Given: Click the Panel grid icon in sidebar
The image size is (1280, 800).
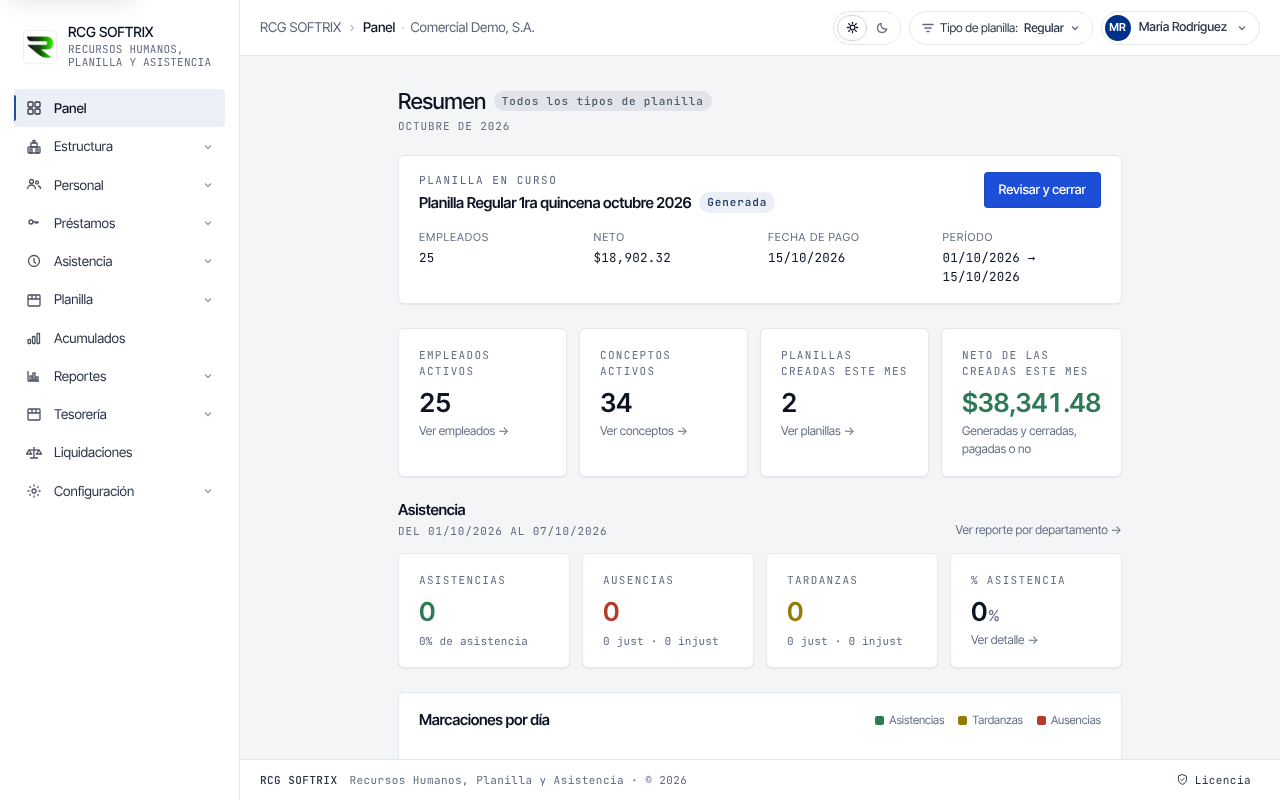Looking at the screenshot, I should [34, 108].
